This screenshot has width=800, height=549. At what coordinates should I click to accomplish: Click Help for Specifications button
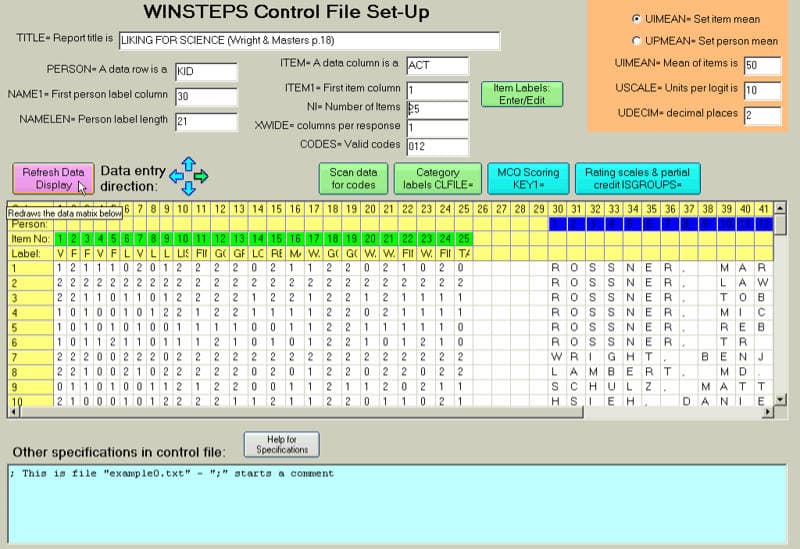(282, 444)
